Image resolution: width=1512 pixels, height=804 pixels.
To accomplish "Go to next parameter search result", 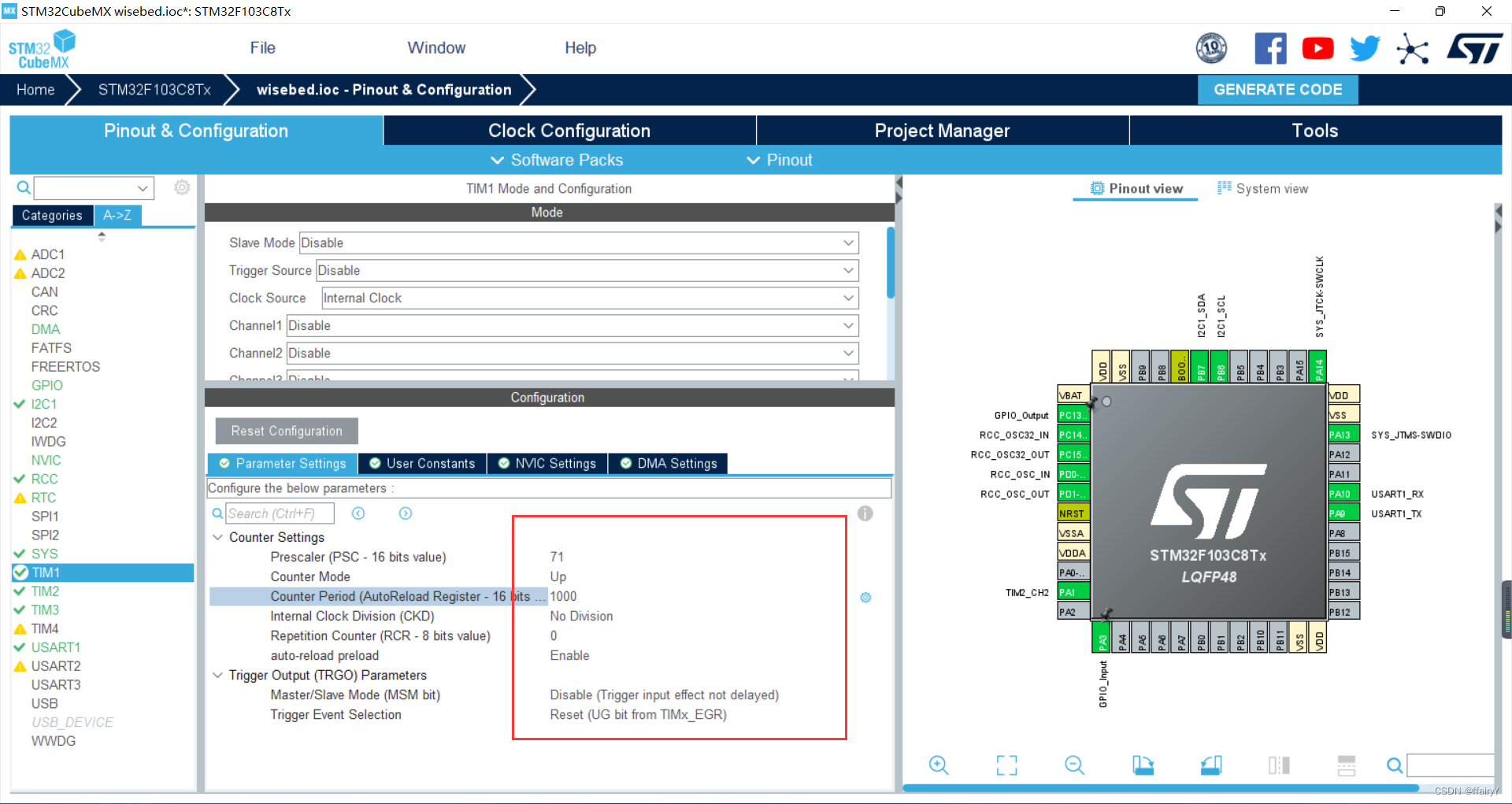I will click(406, 513).
